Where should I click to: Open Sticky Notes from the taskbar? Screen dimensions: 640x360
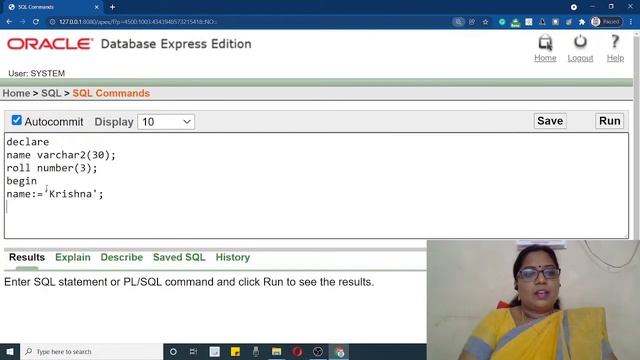235,351
